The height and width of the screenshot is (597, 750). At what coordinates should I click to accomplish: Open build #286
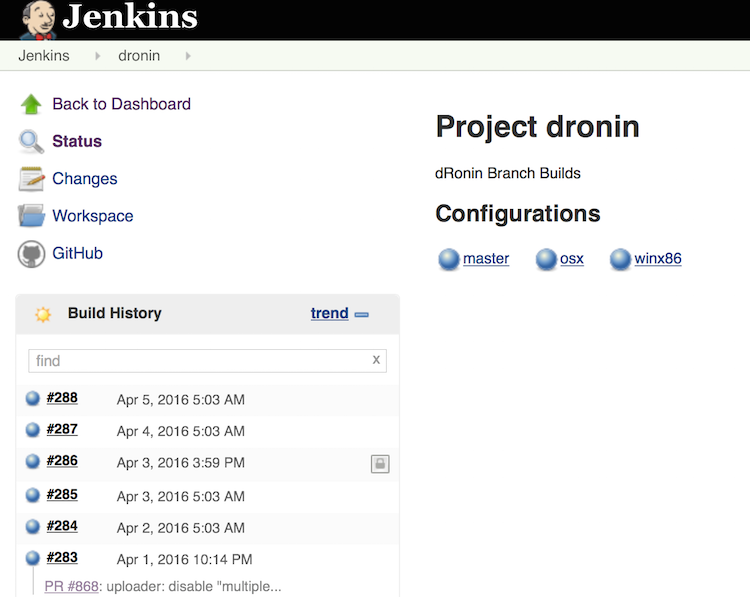pos(62,461)
